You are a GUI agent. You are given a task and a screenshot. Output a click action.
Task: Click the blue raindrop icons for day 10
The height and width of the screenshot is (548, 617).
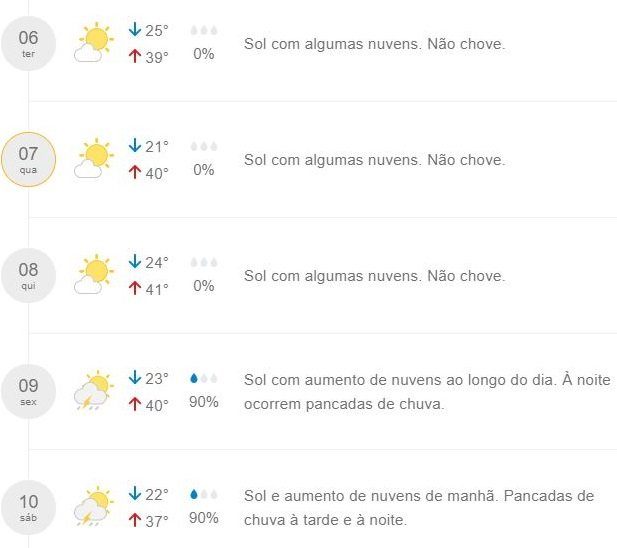[x=204, y=494]
